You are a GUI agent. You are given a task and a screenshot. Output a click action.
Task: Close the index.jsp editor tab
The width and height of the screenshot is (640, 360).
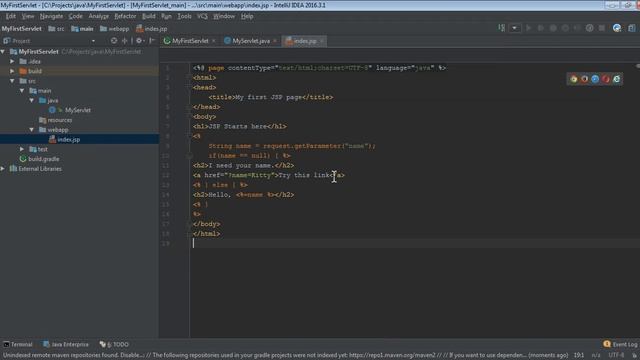coord(322,41)
